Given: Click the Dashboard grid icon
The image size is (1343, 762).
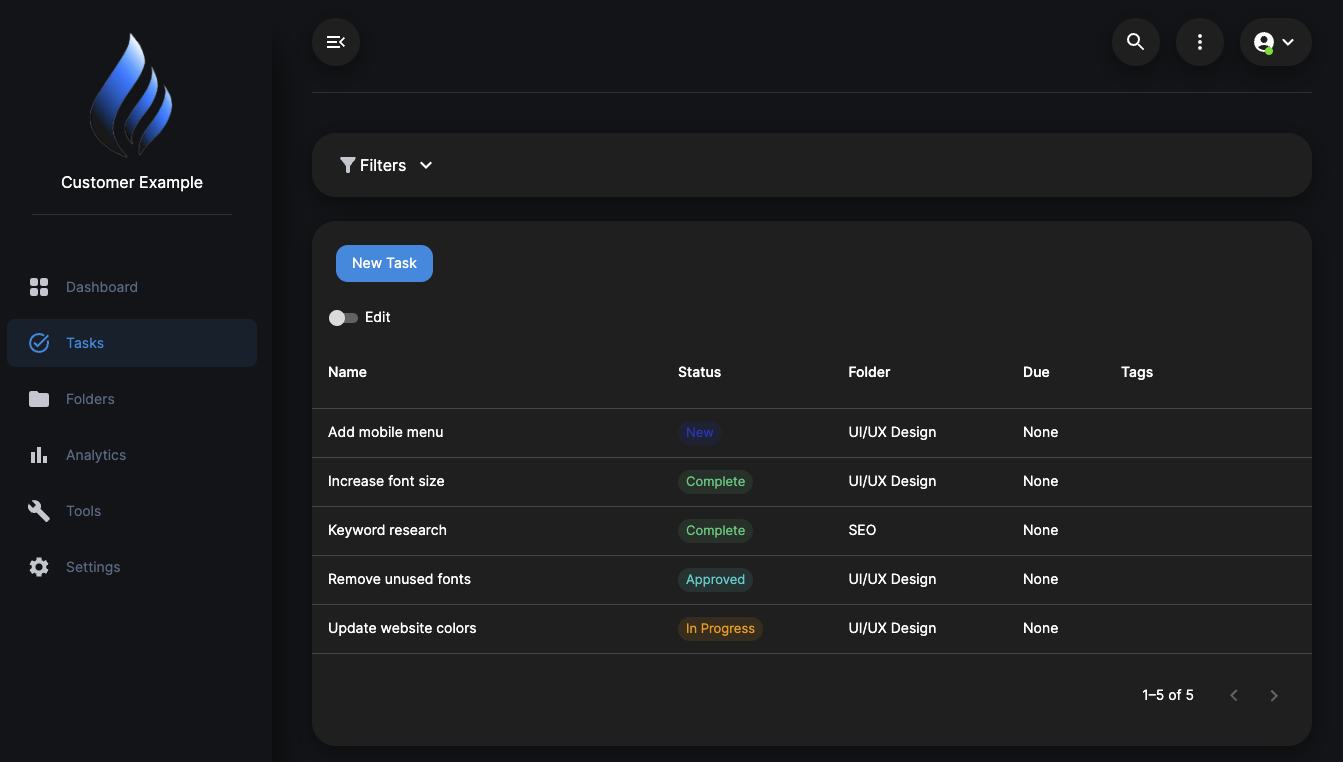Looking at the screenshot, I should [x=39, y=287].
